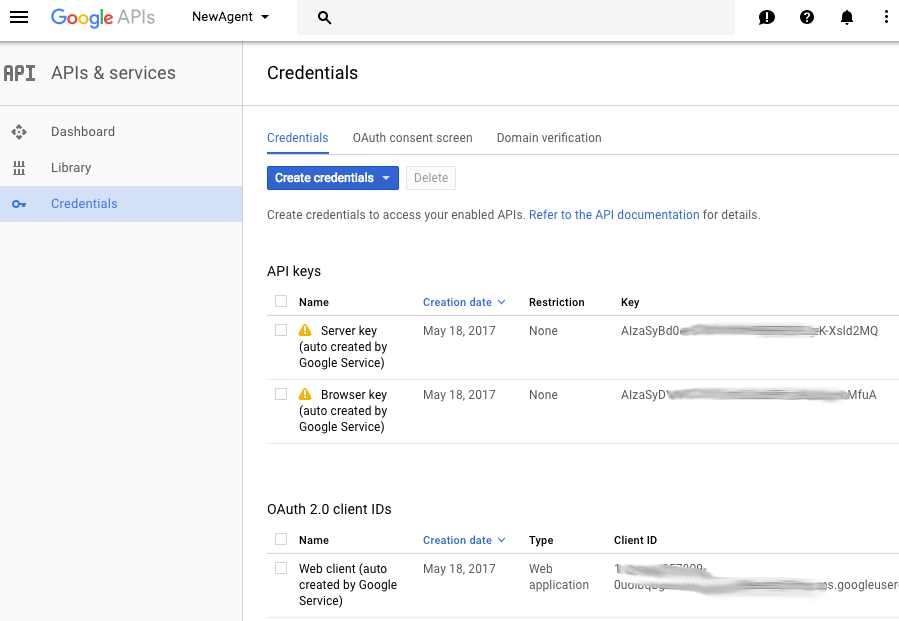Image resolution: width=899 pixels, height=621 pixels.
Task: Click the search magnifier icon
Action: pyautogui.click(x=324, y=18)
